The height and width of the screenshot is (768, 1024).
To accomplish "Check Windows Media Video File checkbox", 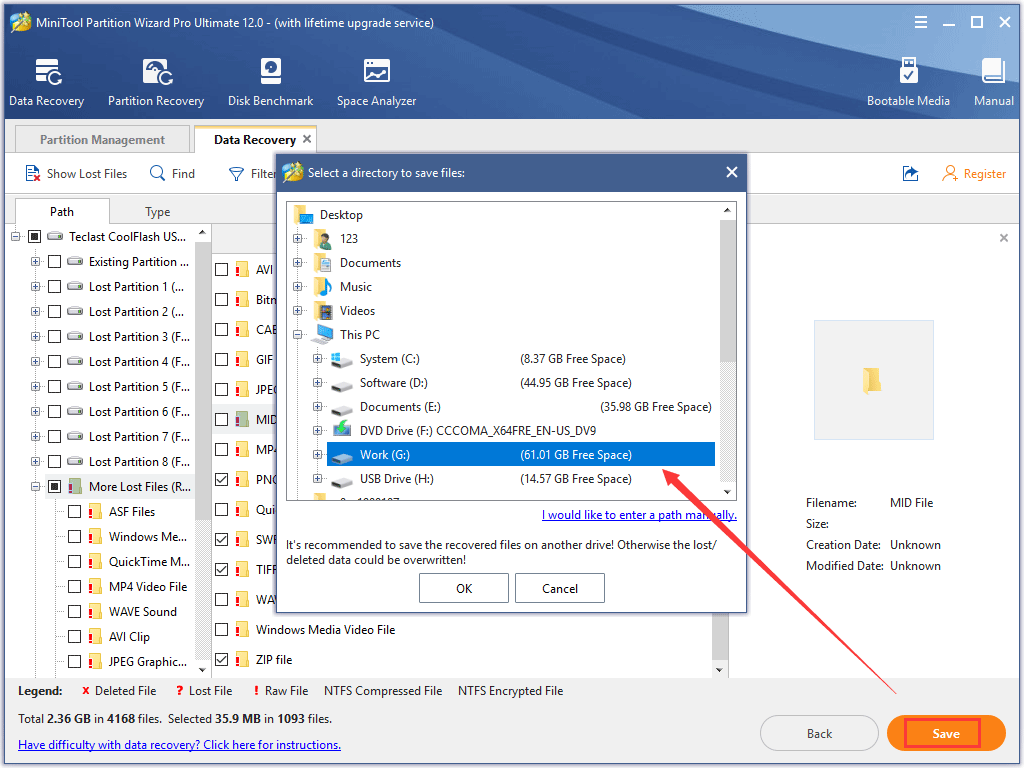I will 221,630.
